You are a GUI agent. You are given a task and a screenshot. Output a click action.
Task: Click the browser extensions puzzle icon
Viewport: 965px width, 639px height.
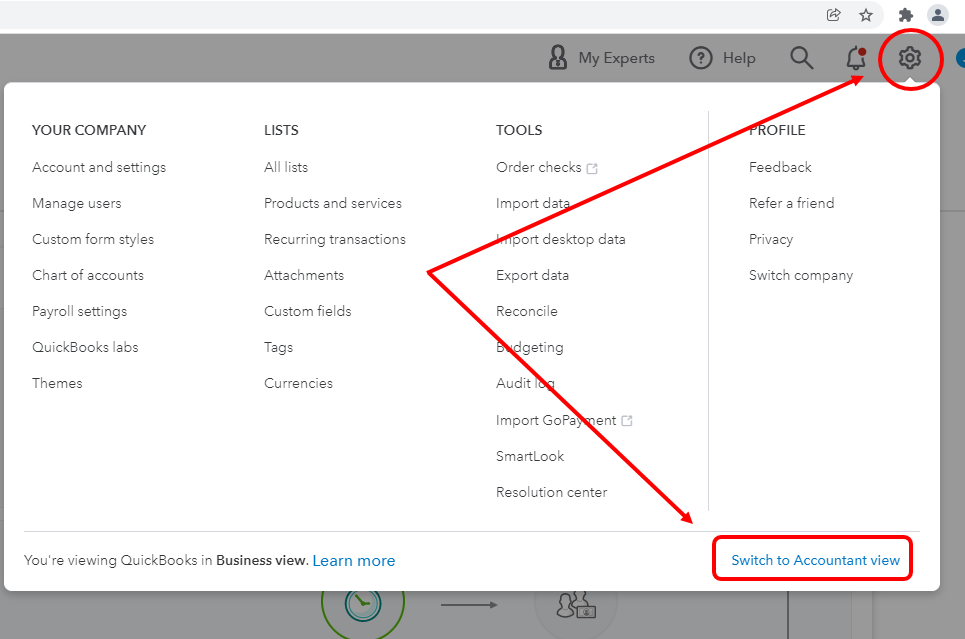[906, 15]
